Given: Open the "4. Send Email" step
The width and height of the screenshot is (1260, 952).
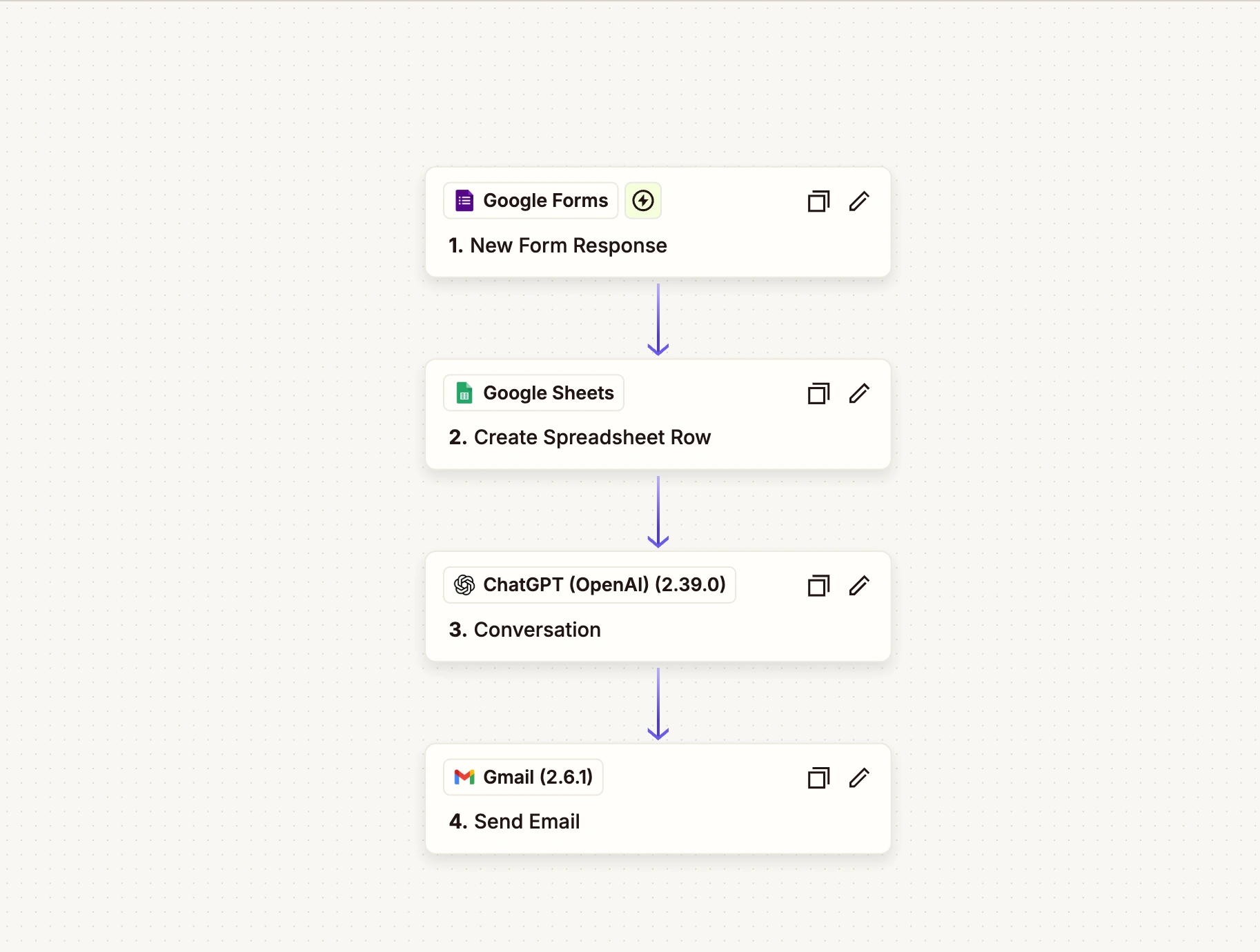Looking at the screenshot, I should [x=515, y=822].
